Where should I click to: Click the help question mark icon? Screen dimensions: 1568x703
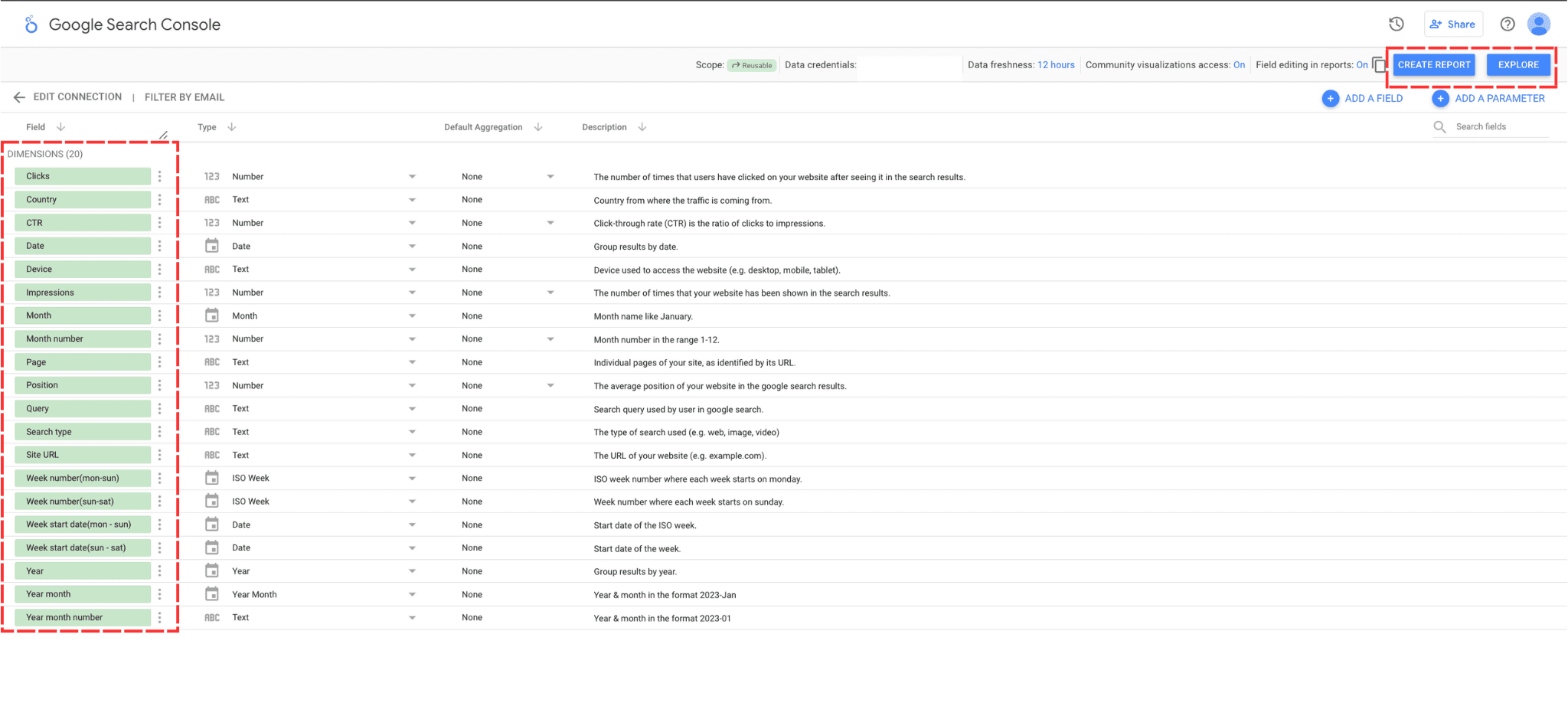point(1507,24)
